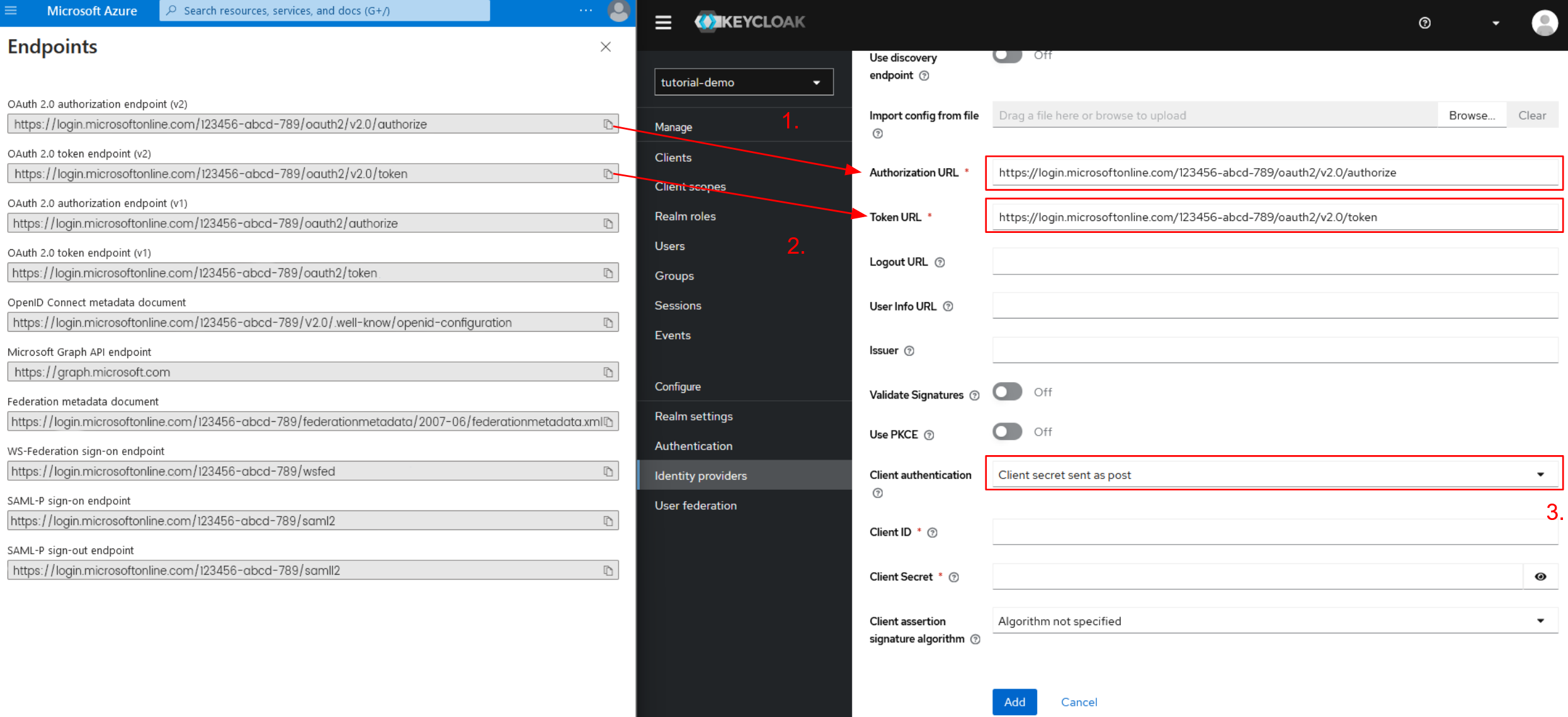
Task: Show help for Use PKCE
Action: tap(929, 435)
